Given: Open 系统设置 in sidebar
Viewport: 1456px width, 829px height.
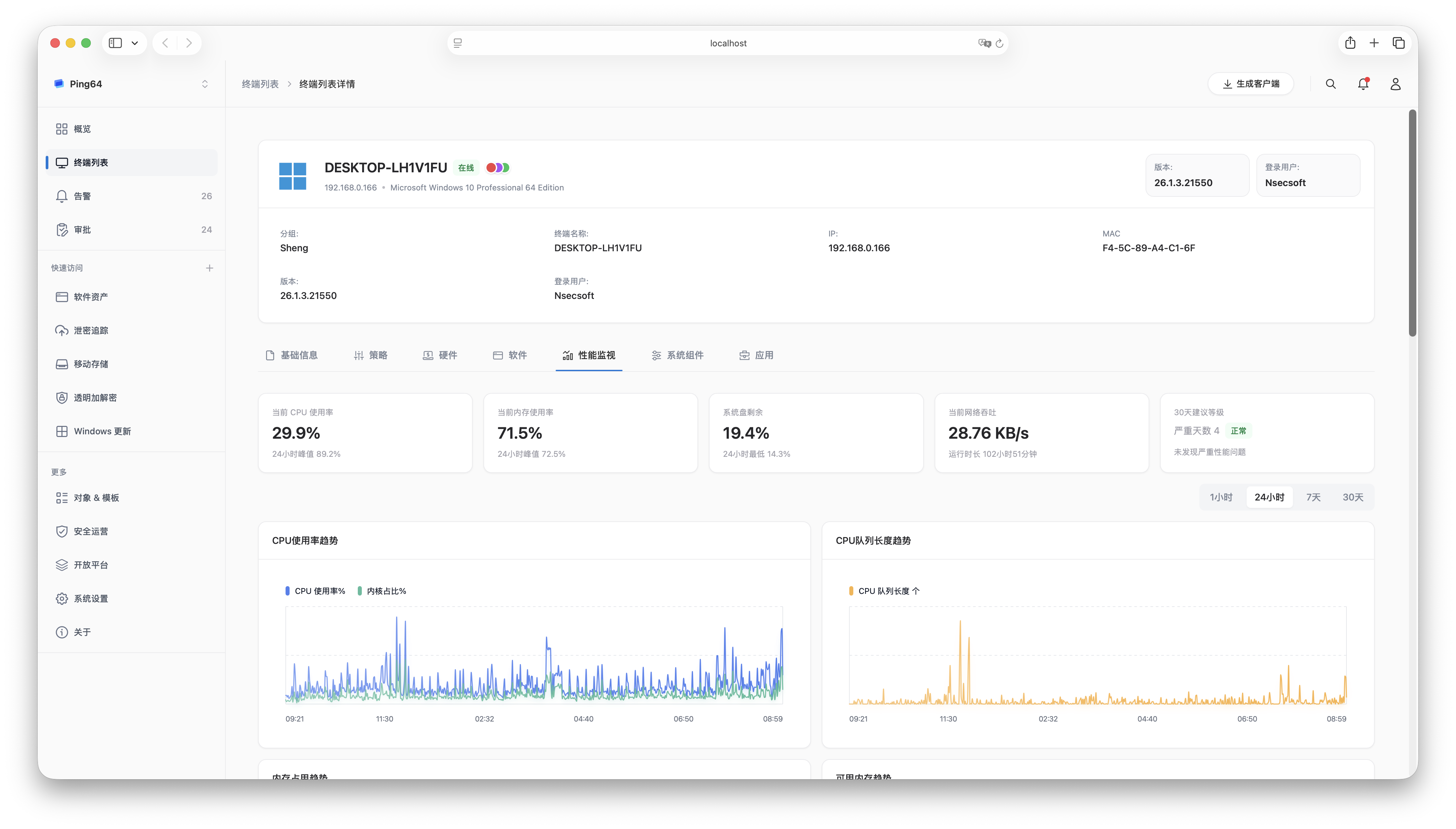Looking at the screenshot, I should click(90, 599).
